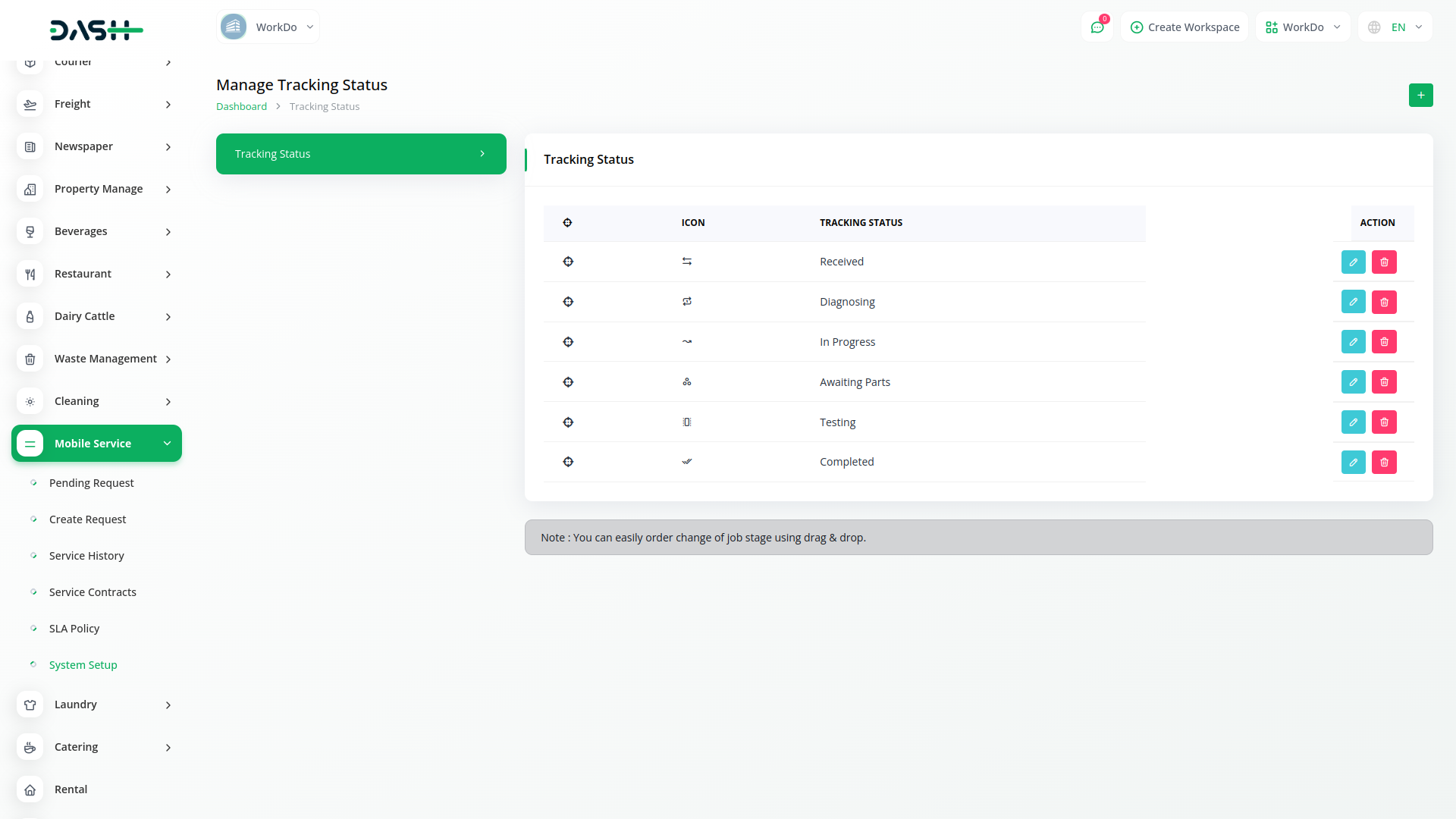Open the EN language dropdown

(1395, 27)
